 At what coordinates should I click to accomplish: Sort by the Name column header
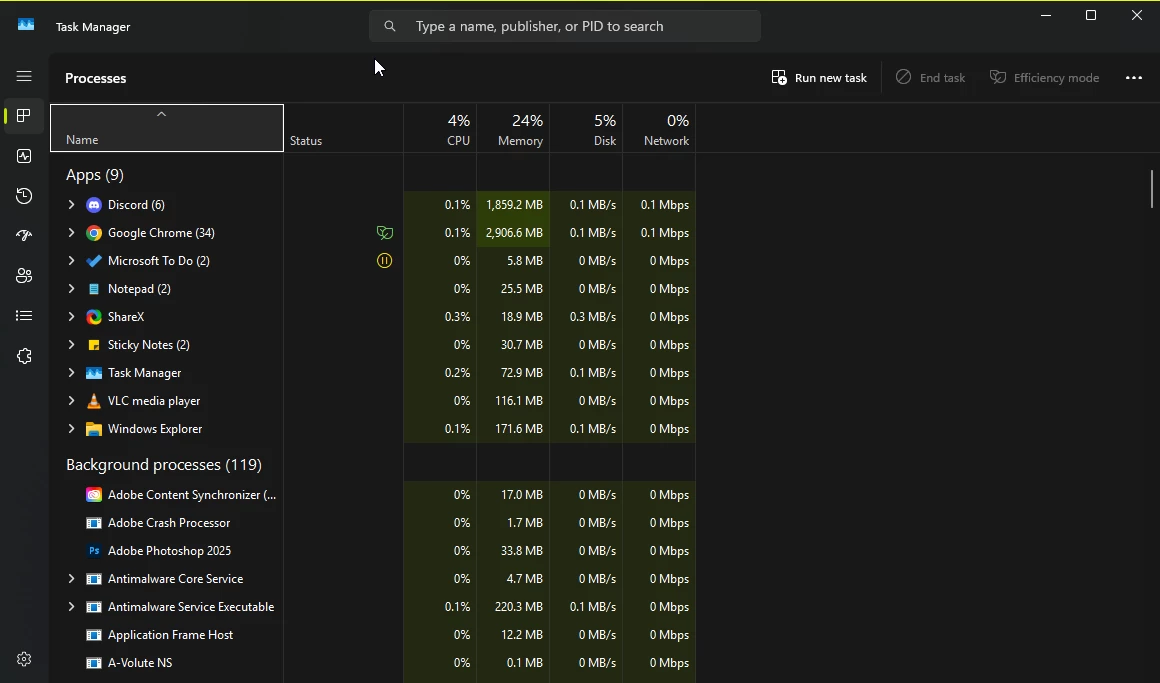pos(166,128)
